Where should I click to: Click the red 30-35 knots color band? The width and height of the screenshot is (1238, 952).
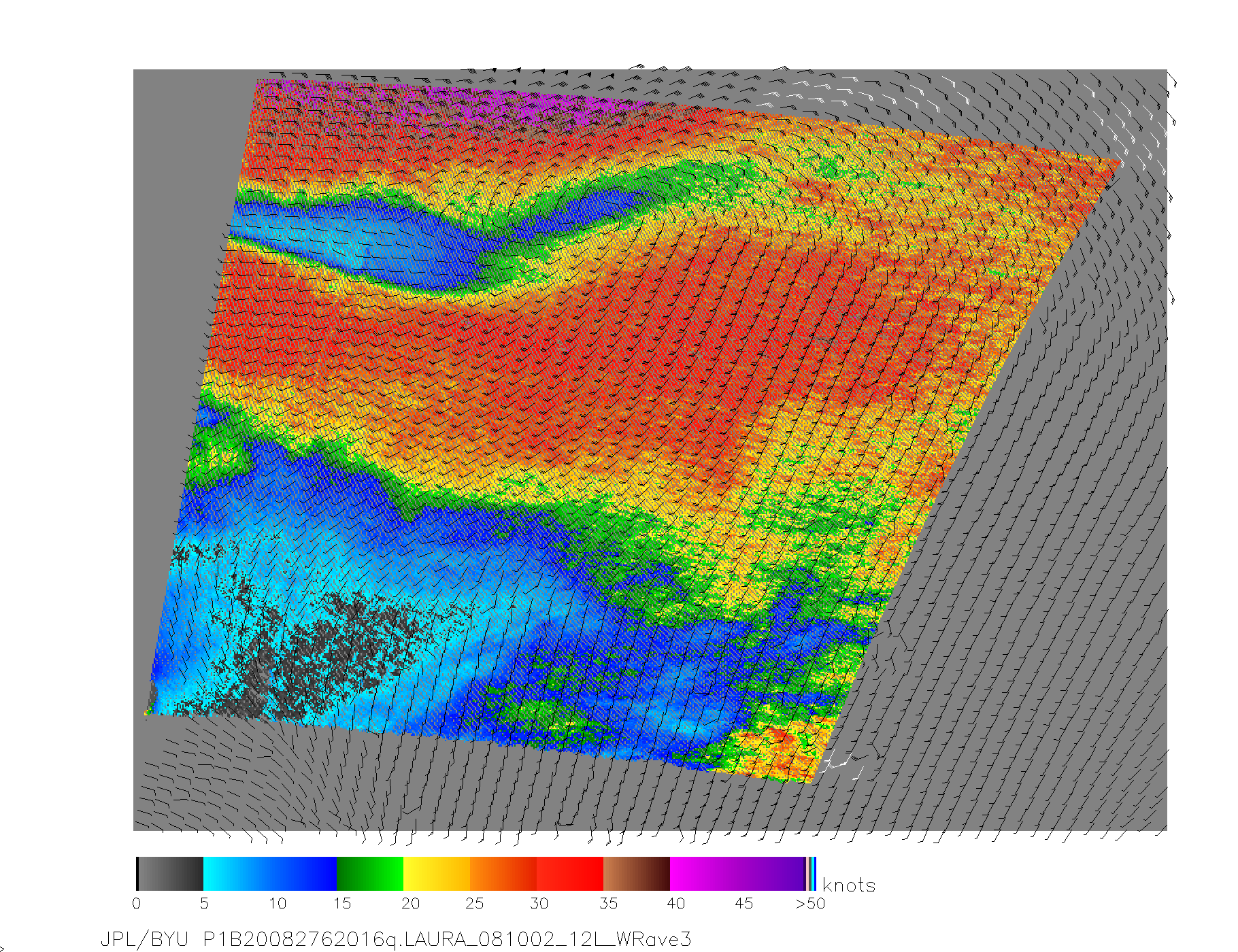point(570,874)
